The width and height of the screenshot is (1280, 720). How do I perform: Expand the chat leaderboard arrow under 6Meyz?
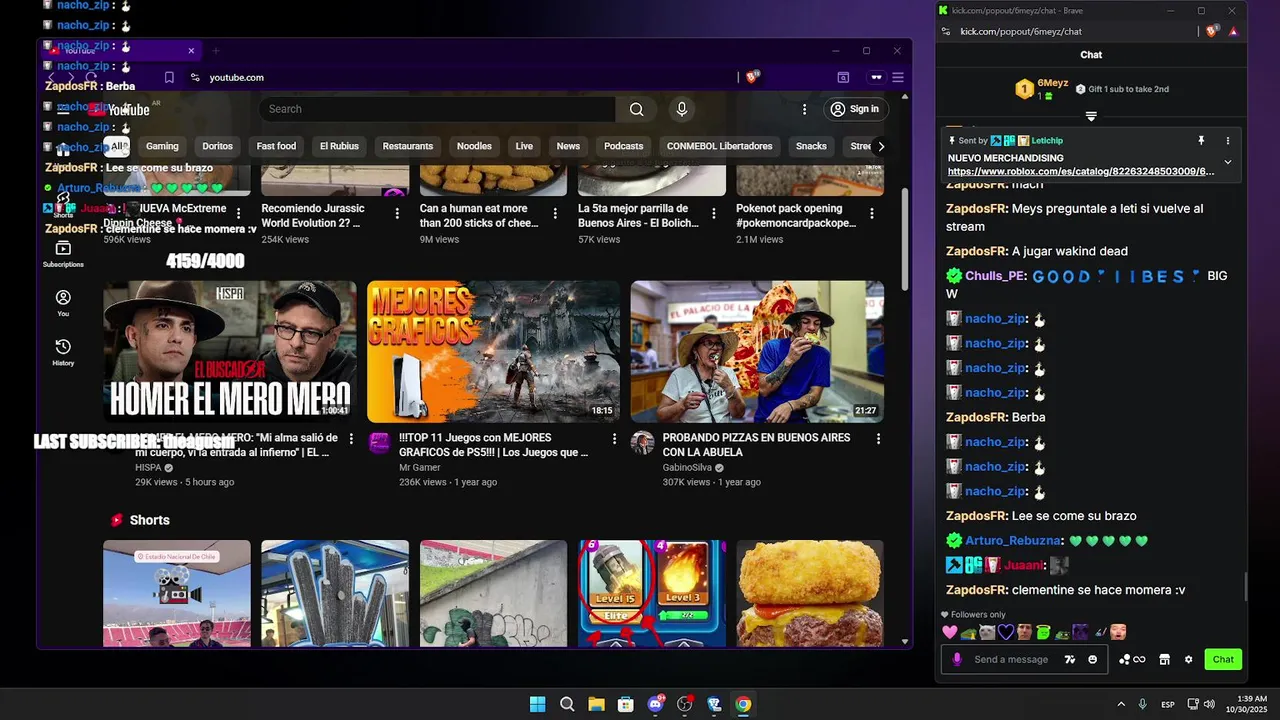pos(1091,116)
